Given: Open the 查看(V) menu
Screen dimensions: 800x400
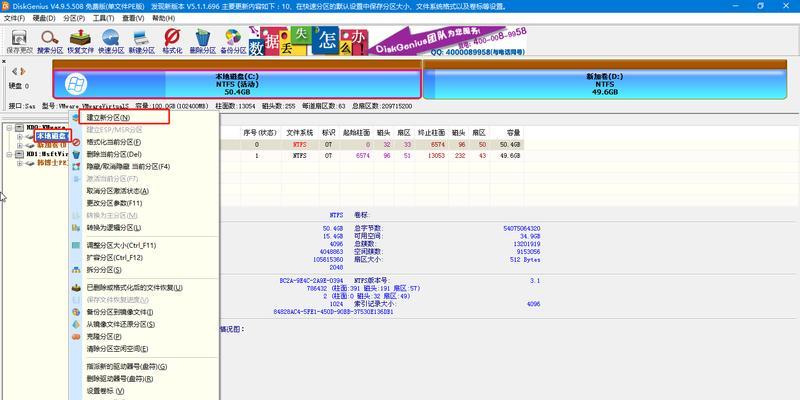Looking at the screenshot, I should (x=133, y=18).
